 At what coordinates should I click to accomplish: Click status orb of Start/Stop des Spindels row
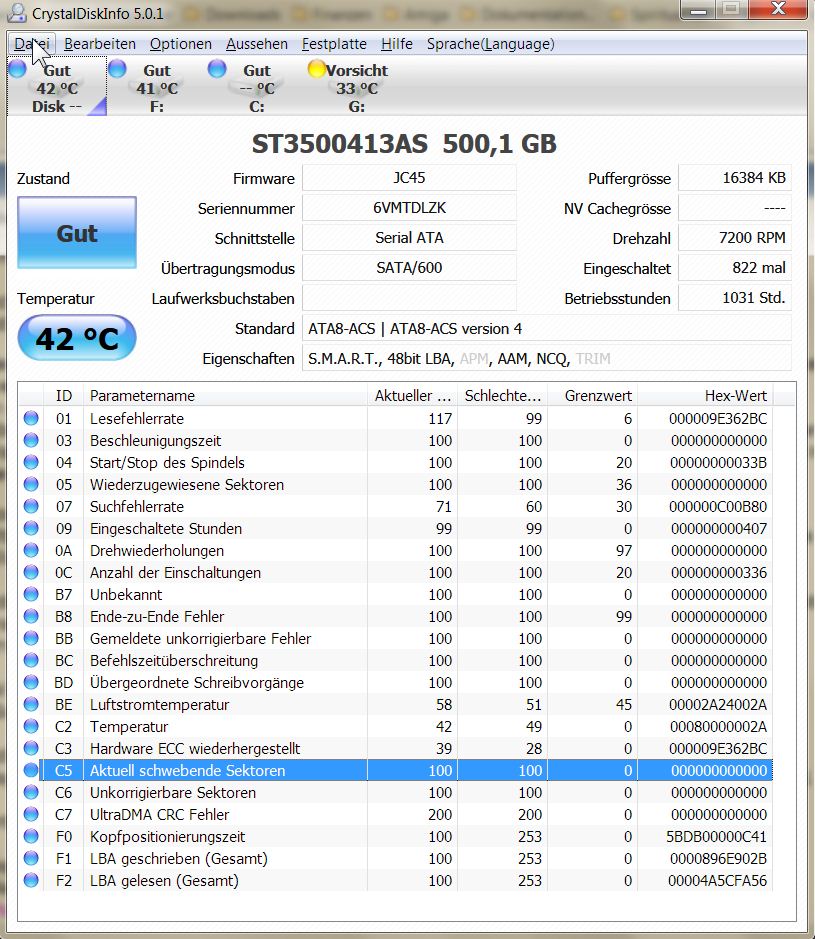click(31, 462)
